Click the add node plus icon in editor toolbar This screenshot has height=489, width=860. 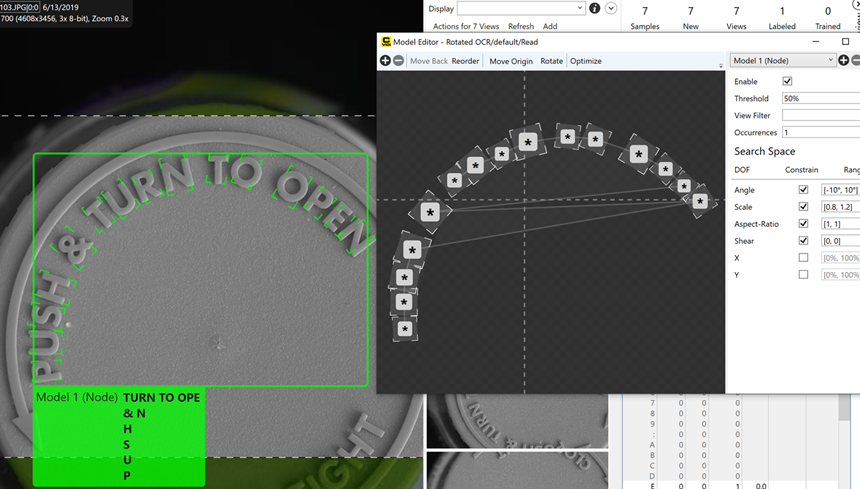(385, 61)
